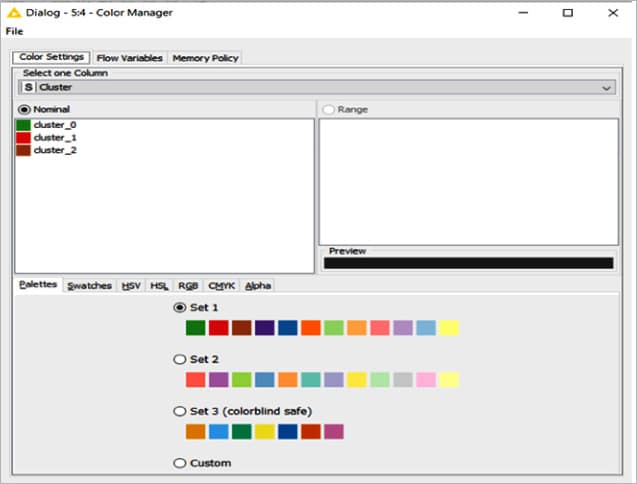Screen dimensions: 637x484
Task: Select the Custom palette radio button
Action: point(180,463)
